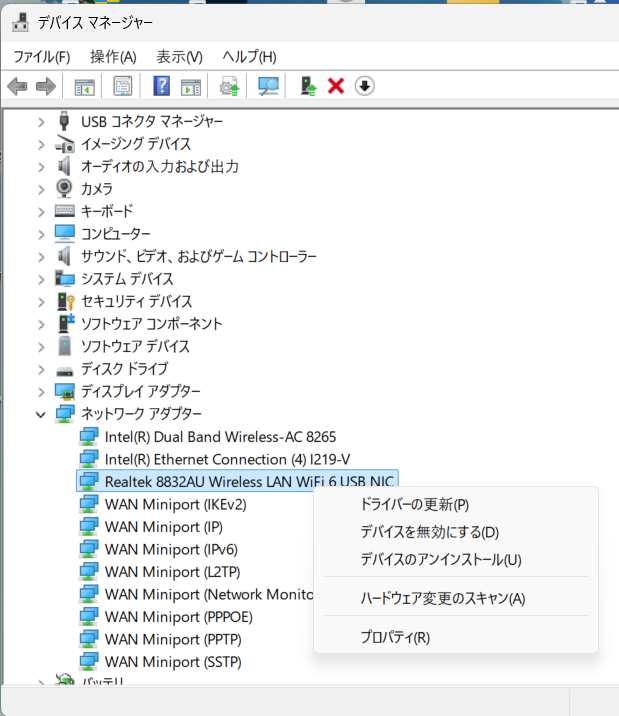Open the ヘルプ(H) menu
The height and width of the screenshot is (716, 619).
pos(249,57)
